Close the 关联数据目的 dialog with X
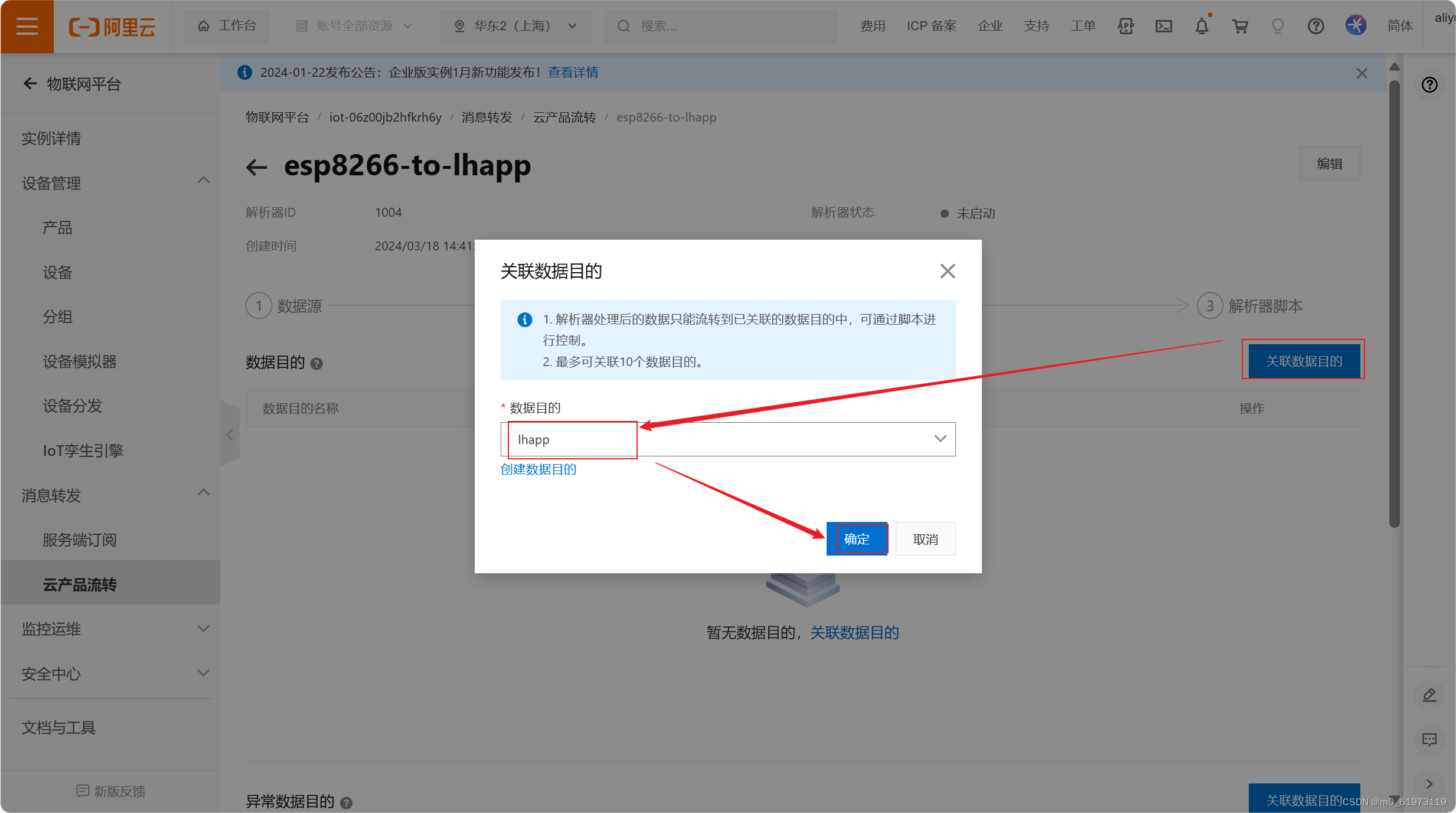1456x813 pixels. [x=947, y=271]
